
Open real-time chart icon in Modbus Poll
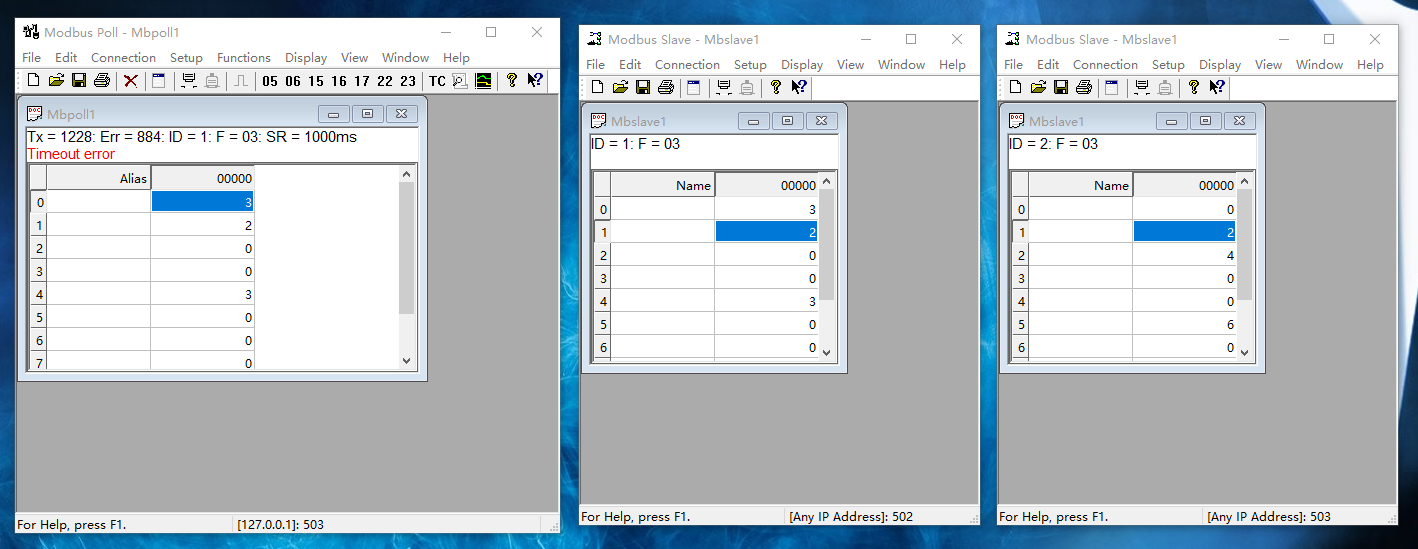[x=483, y=81]
